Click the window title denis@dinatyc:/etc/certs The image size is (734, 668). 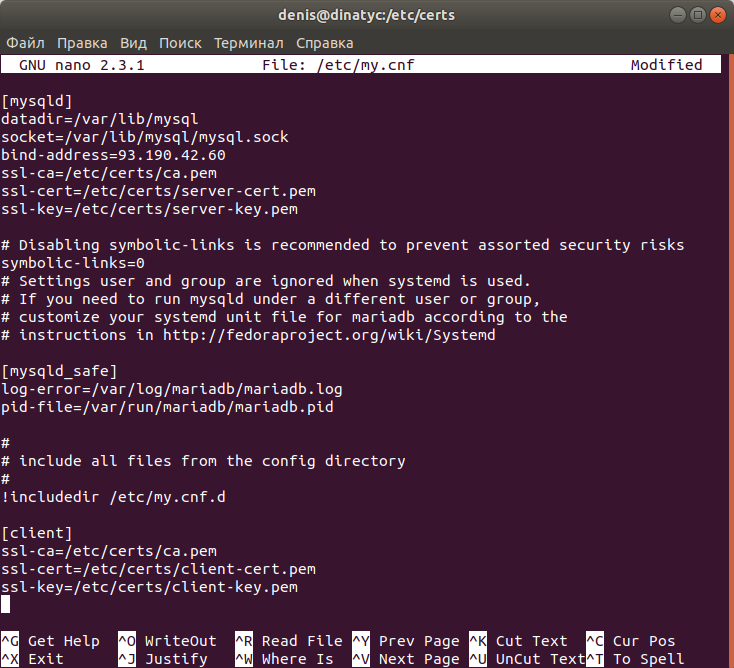367,15
